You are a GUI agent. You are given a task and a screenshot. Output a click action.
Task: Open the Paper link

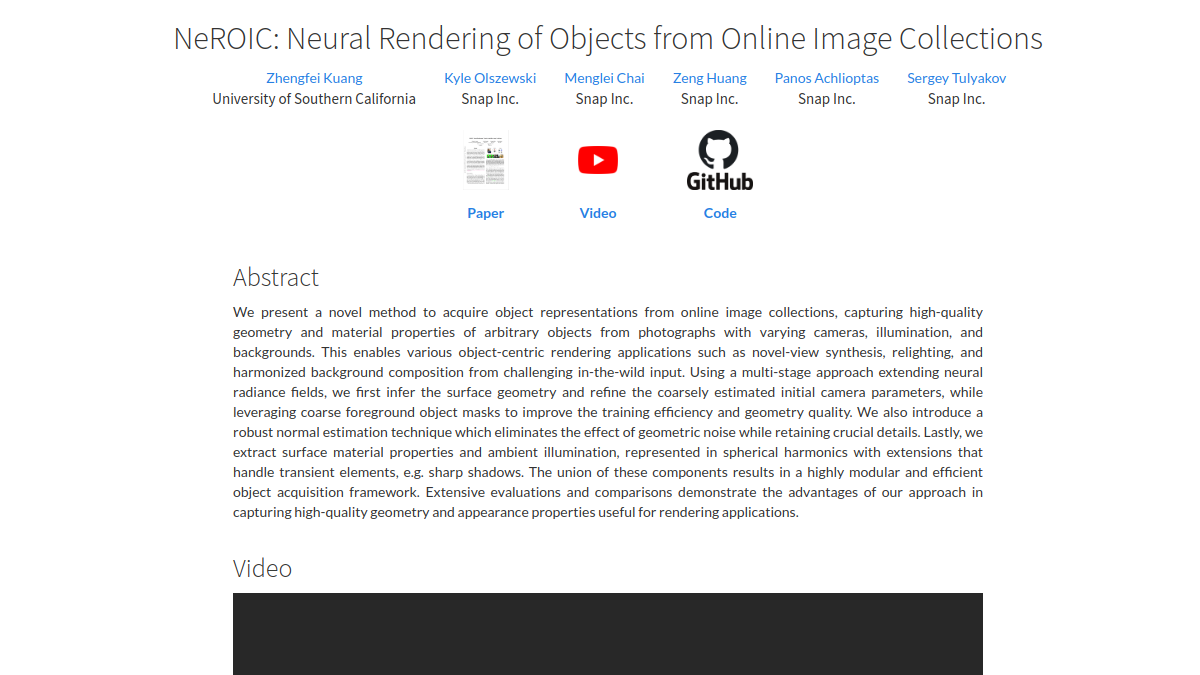486,213
